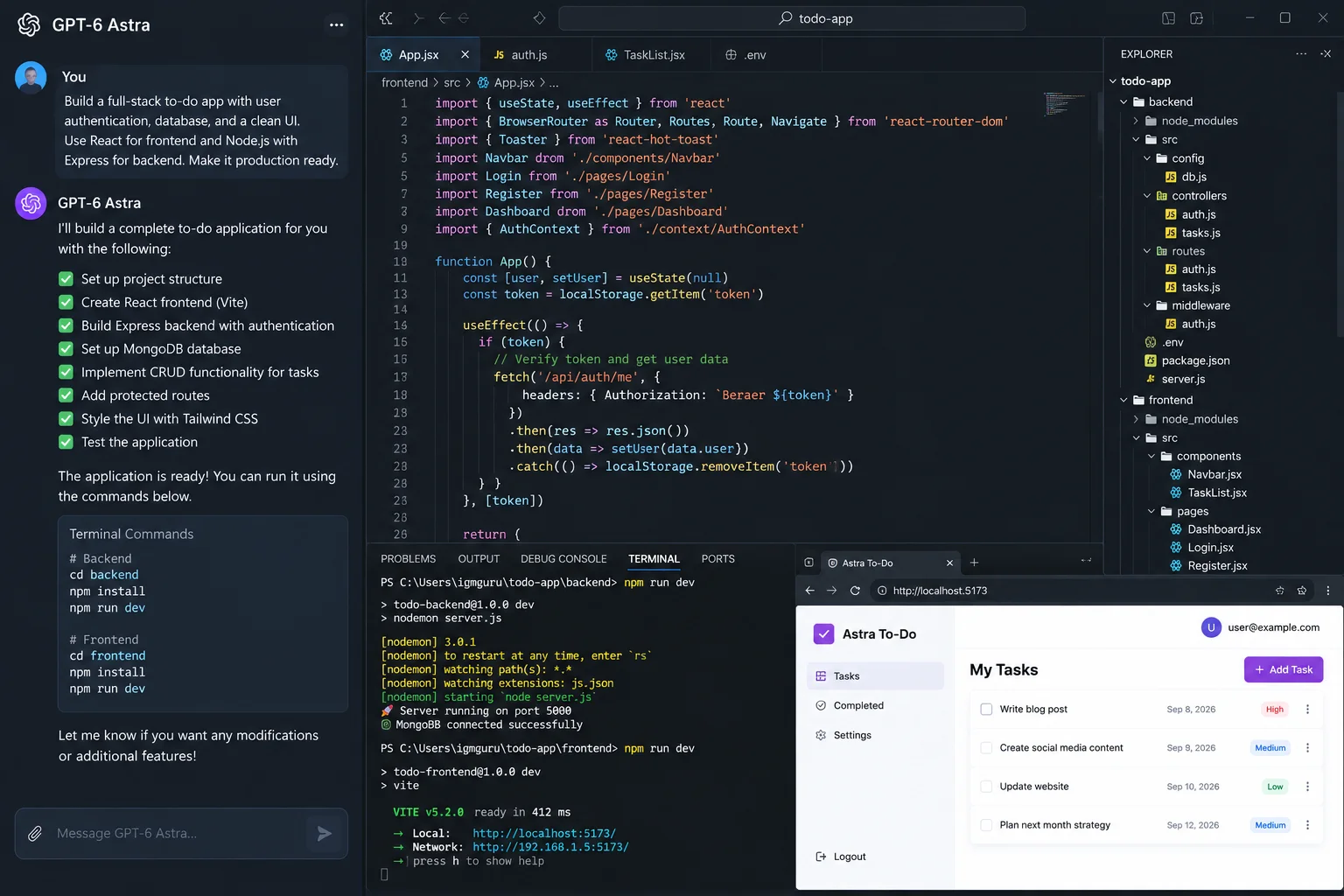Click the browser address bar URL
The image size is (1344, 896).
coord(940,591)
